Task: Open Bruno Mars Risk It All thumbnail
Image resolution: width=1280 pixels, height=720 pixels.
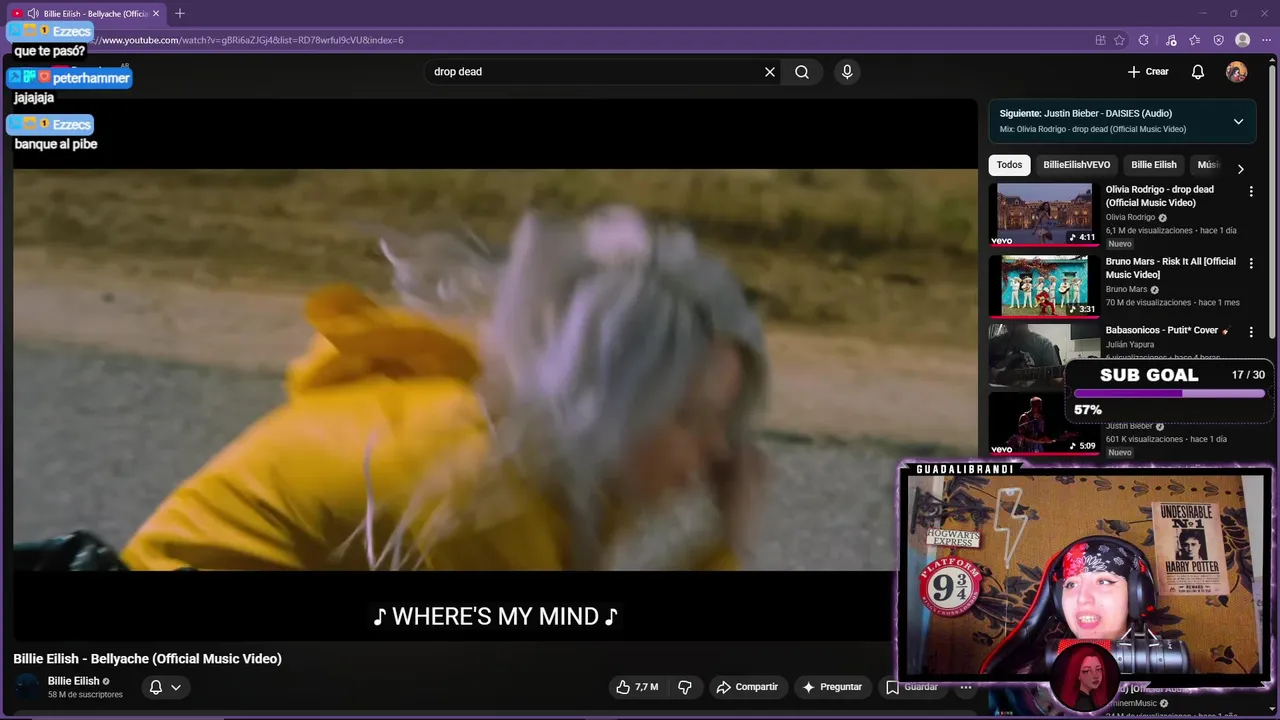Action: point(1043,286)
